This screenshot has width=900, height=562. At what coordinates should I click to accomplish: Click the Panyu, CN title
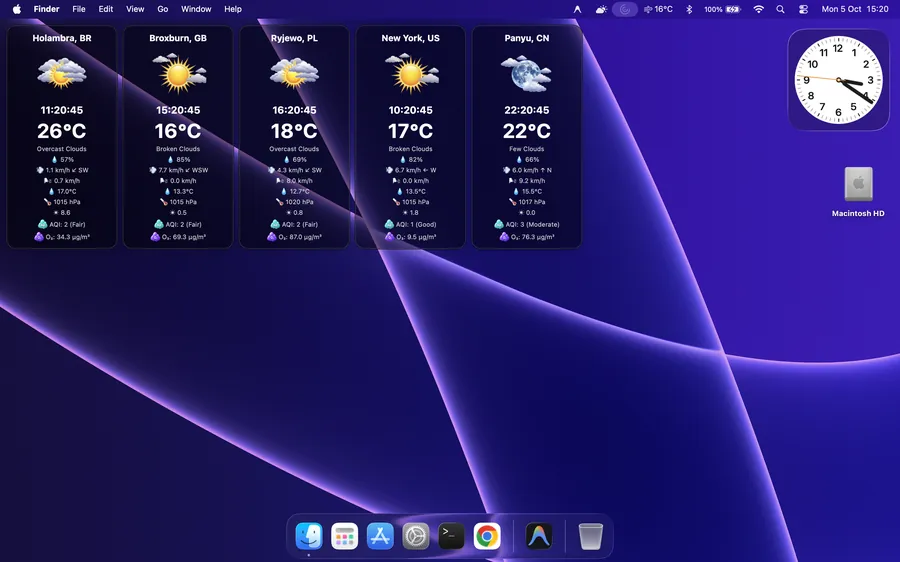pyautogui.click(x=526, y=38)
